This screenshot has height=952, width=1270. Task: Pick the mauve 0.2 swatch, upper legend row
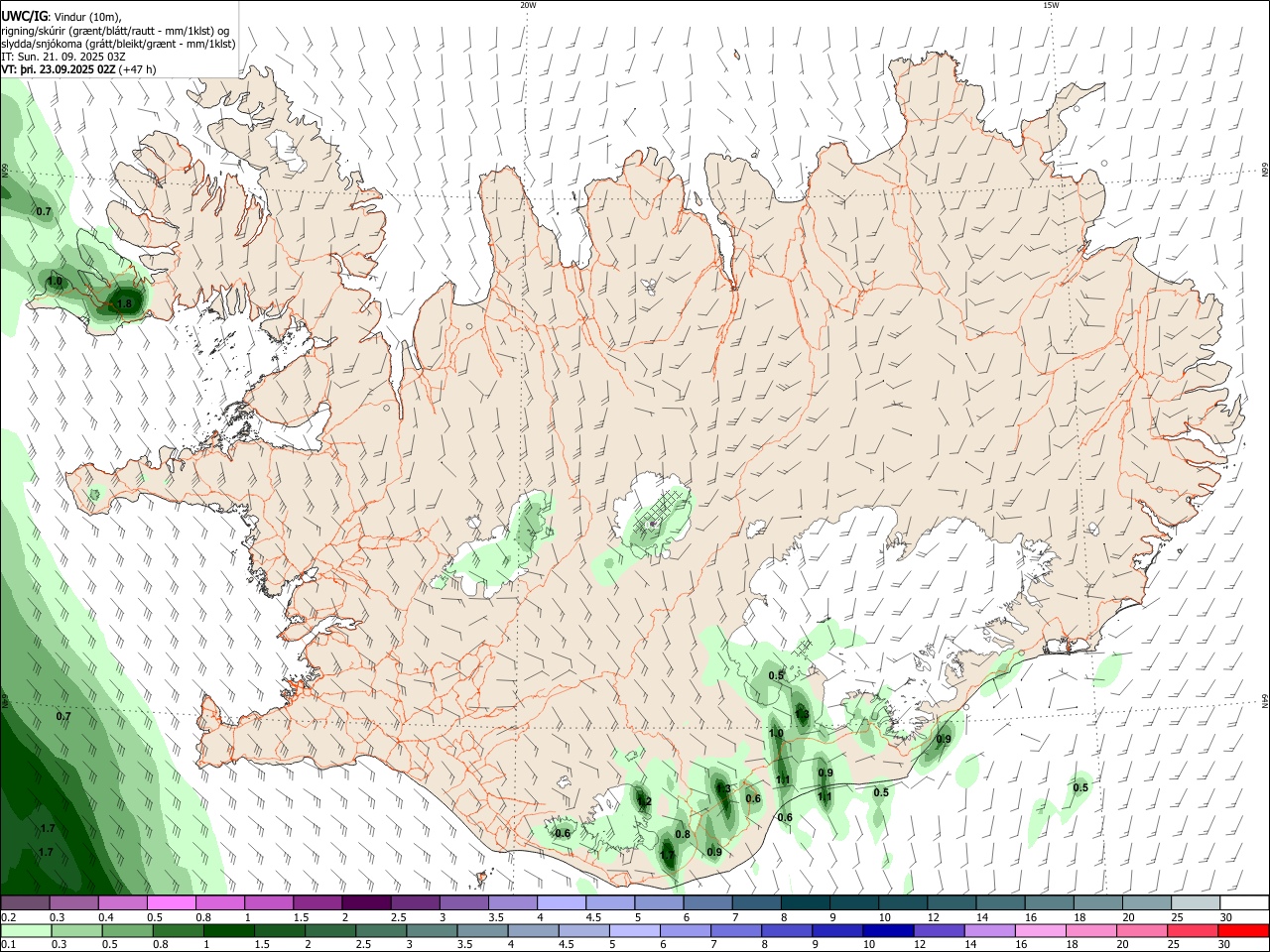point(25,903)
